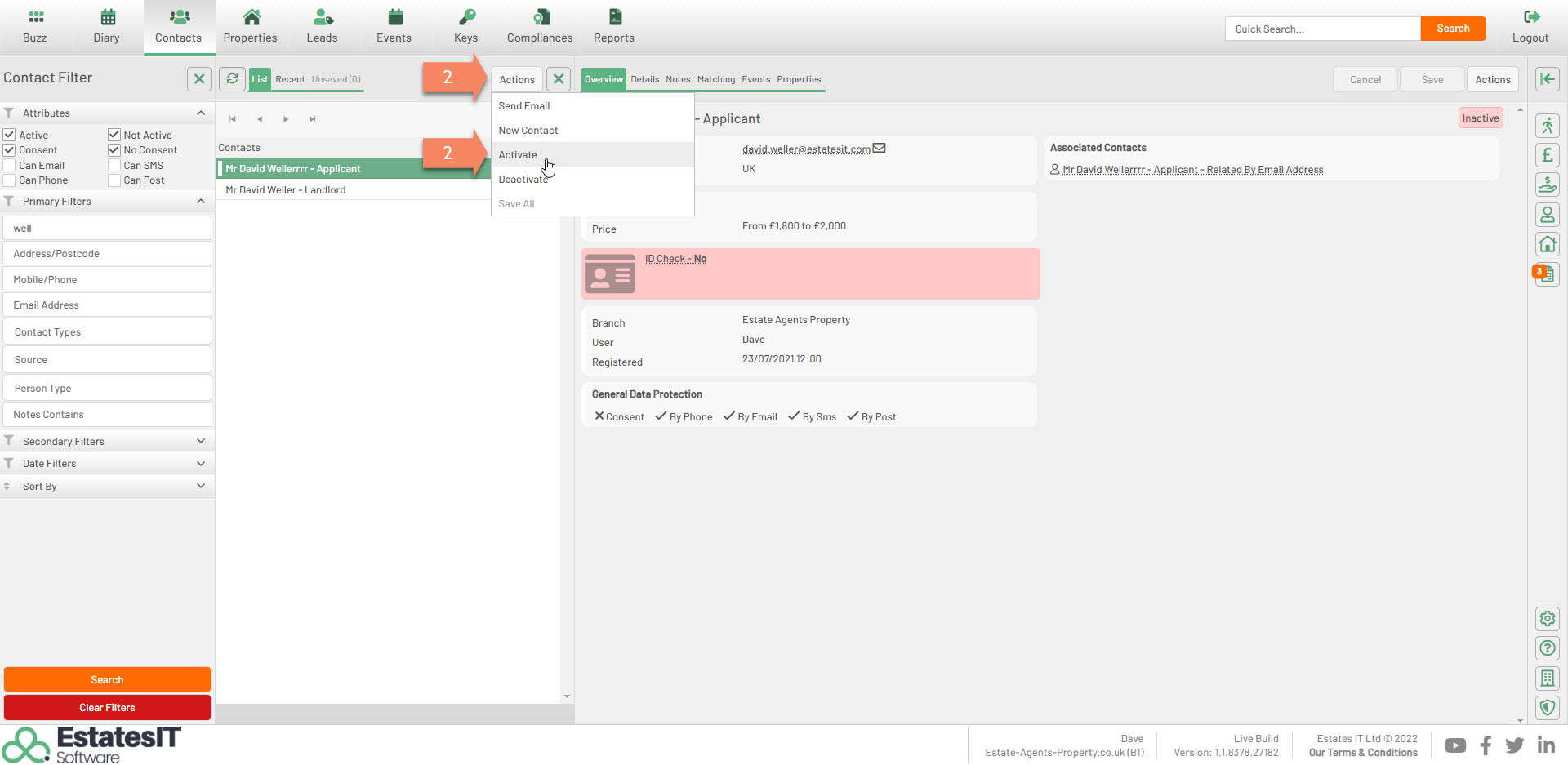
Task: Click the help question mark icon
Action: pyautogui.click(x=1547, y=648)
